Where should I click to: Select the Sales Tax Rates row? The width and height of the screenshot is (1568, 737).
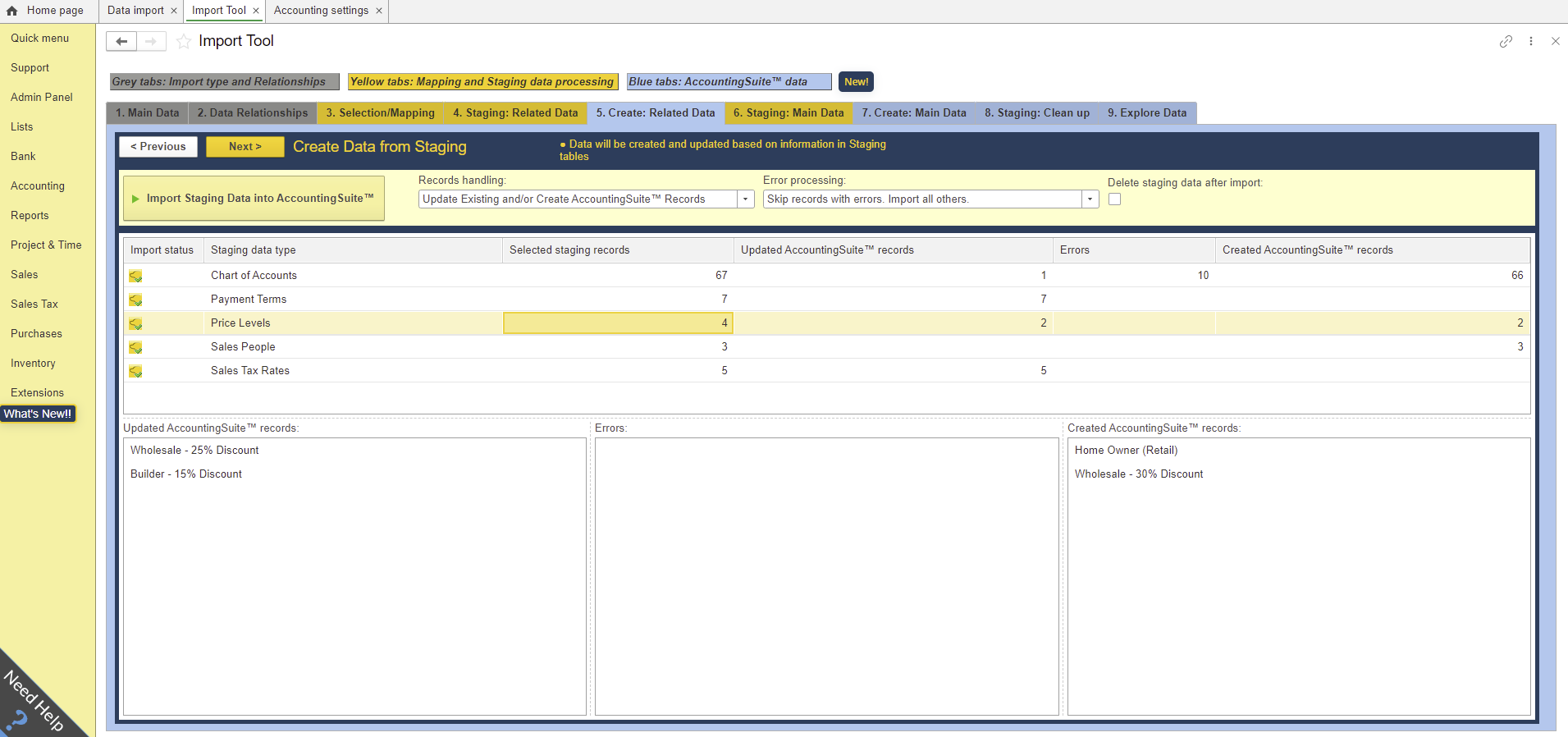pos(826,371)
